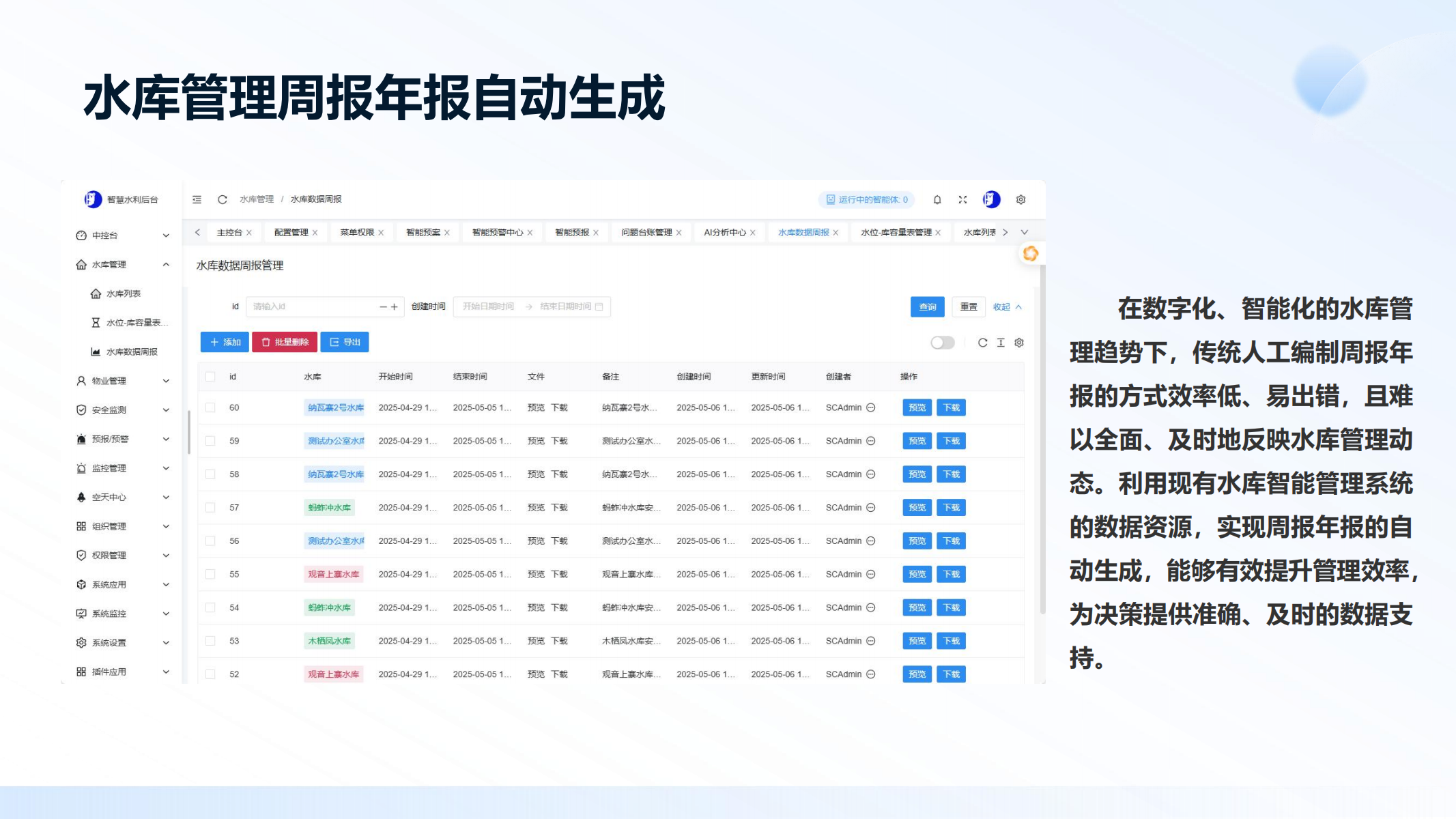
Task: Open the column settings gear above the table
Action: click(1019, 343)
